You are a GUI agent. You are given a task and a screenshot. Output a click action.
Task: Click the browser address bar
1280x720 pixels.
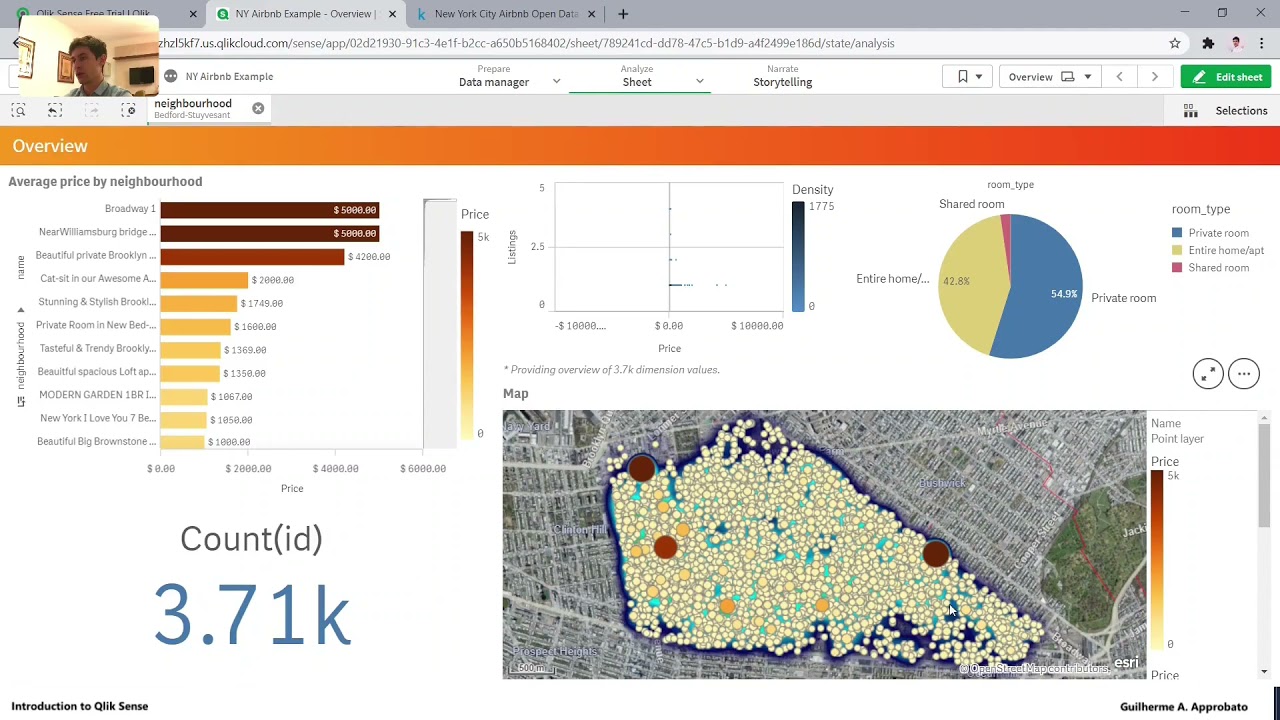660,43
